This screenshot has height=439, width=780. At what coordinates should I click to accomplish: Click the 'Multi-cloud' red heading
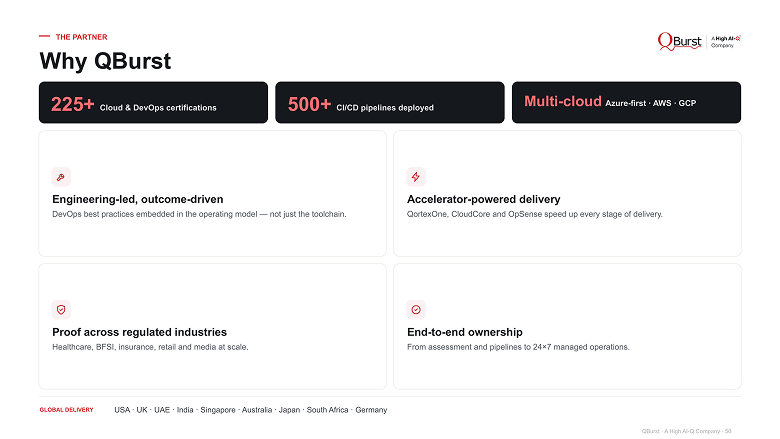click(563, 101)
